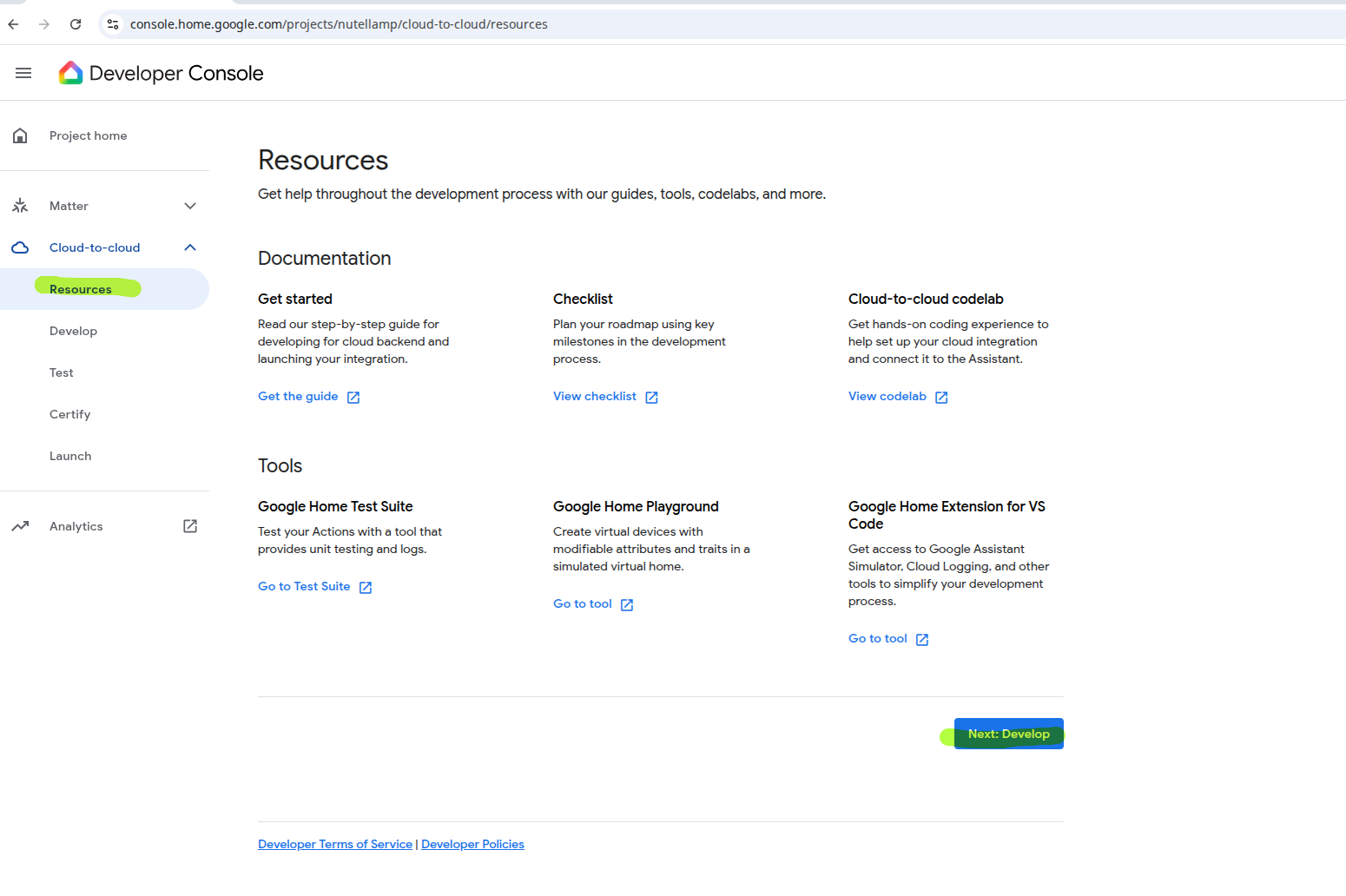
Task: Reload the page with browser refresh
Action: [x=76, y=24]
